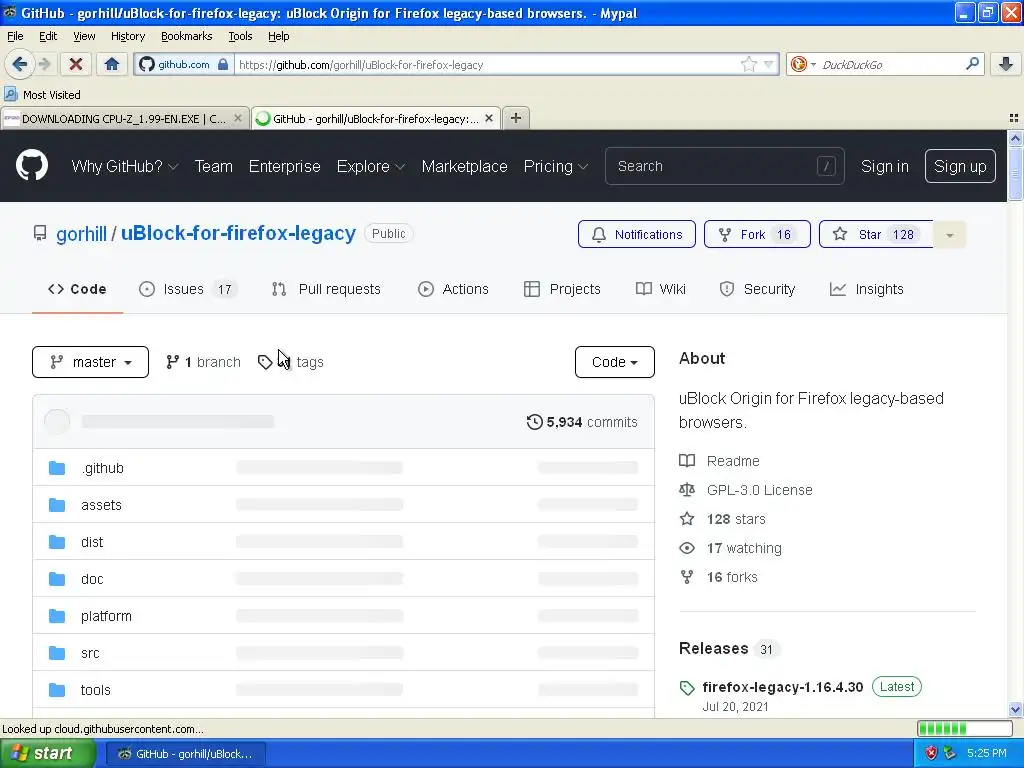The image size is (1024, 768).
Task: Open the platform folder
Action: coord(106,616)
